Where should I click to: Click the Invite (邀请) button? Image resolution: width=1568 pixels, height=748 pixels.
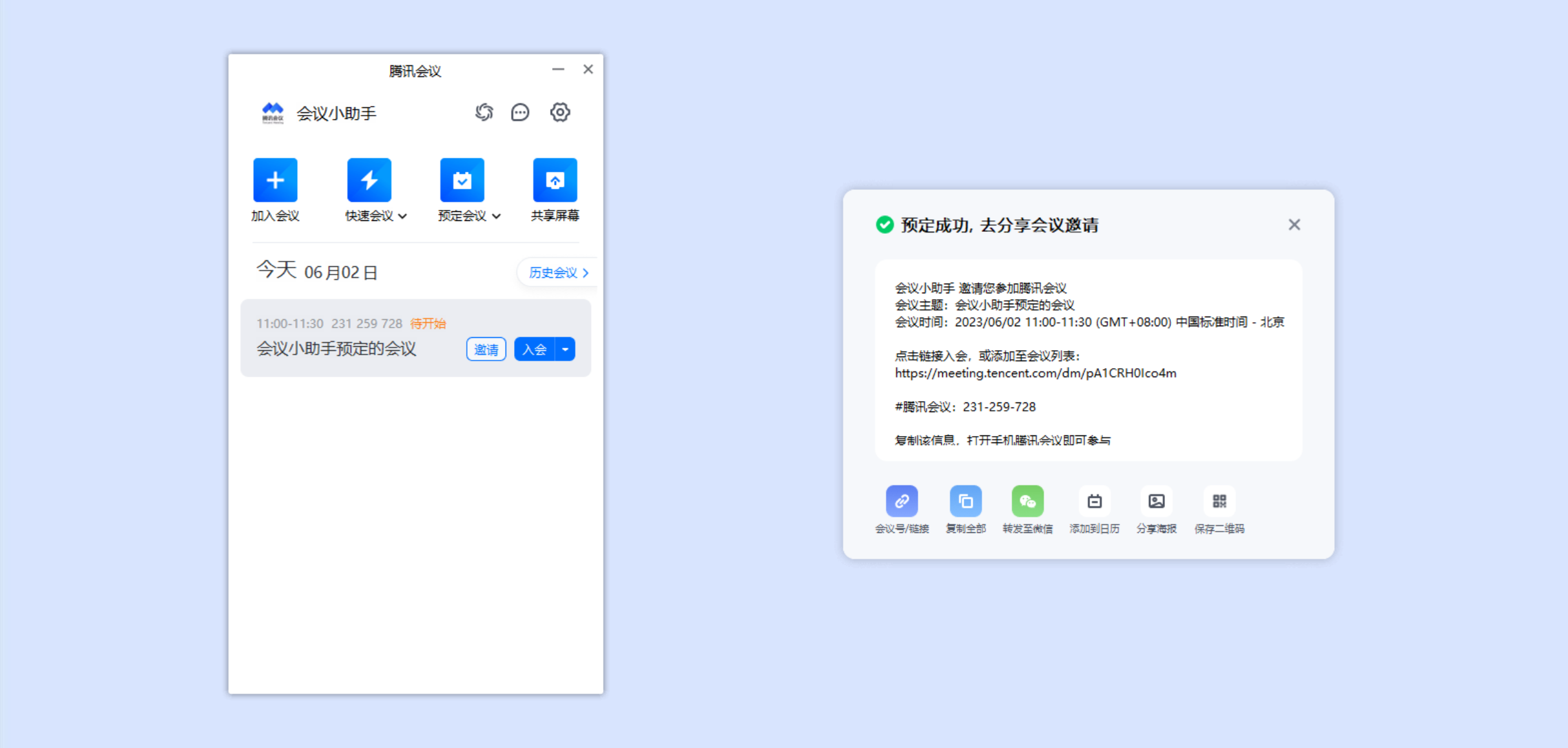[x=486, y=349]
